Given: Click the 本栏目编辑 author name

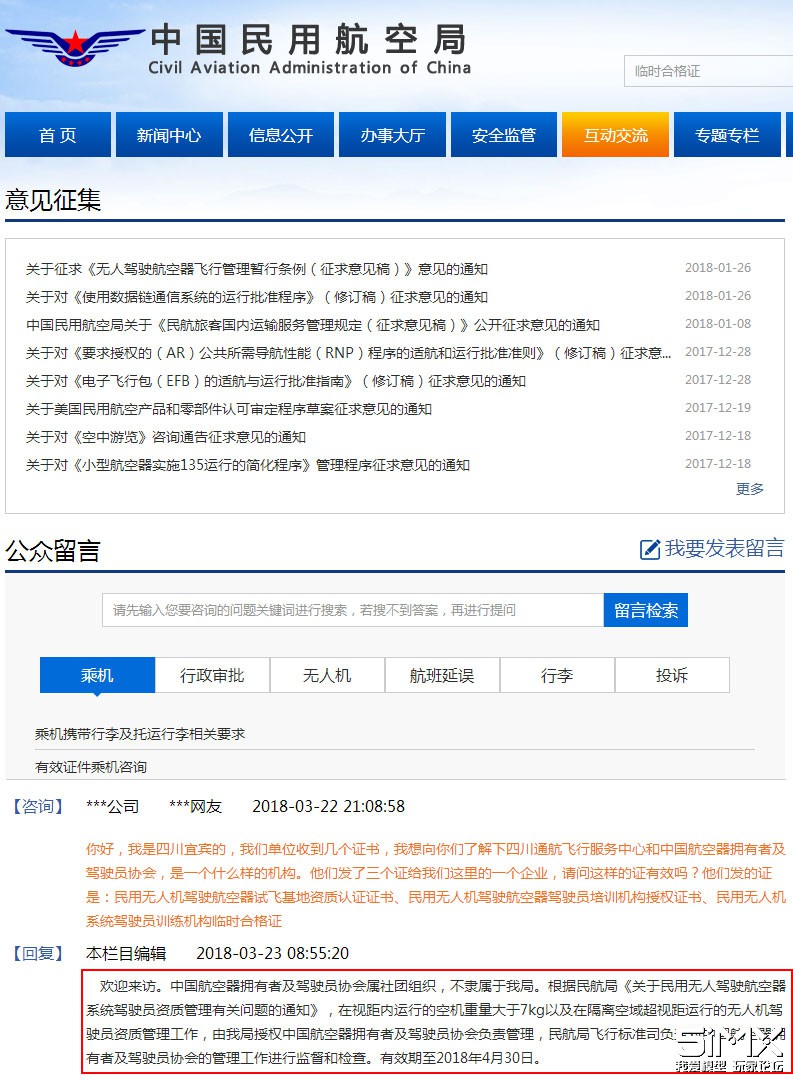Looking at the screenshot, I should pos(126,954).
